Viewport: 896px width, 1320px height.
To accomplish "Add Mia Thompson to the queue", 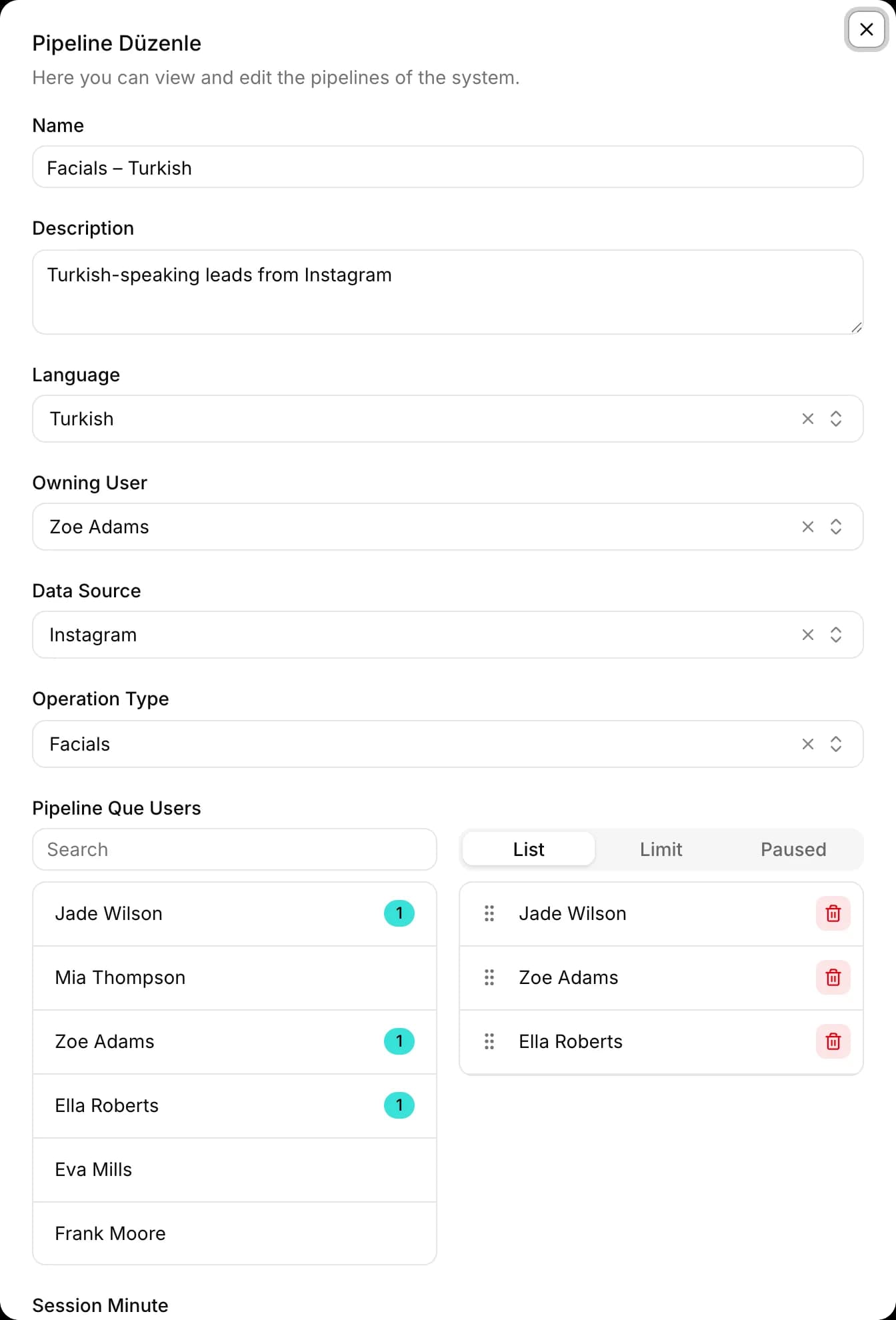I will (x=235, y=978).
